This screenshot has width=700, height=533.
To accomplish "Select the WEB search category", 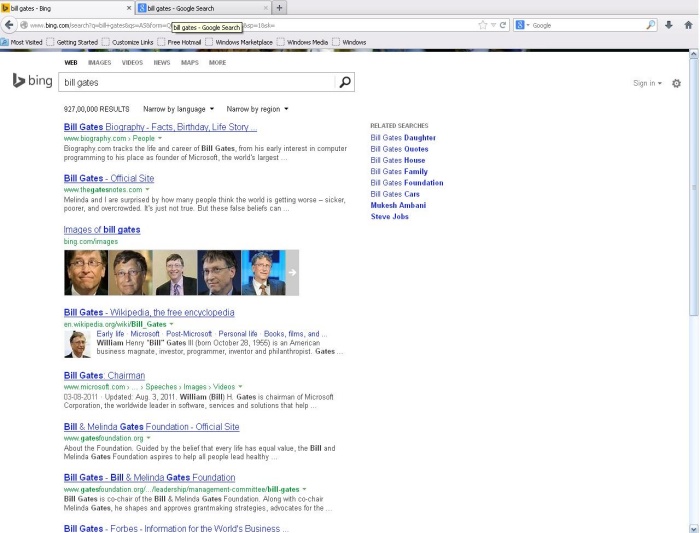I will pyautogui.click(x=71, y=62).
